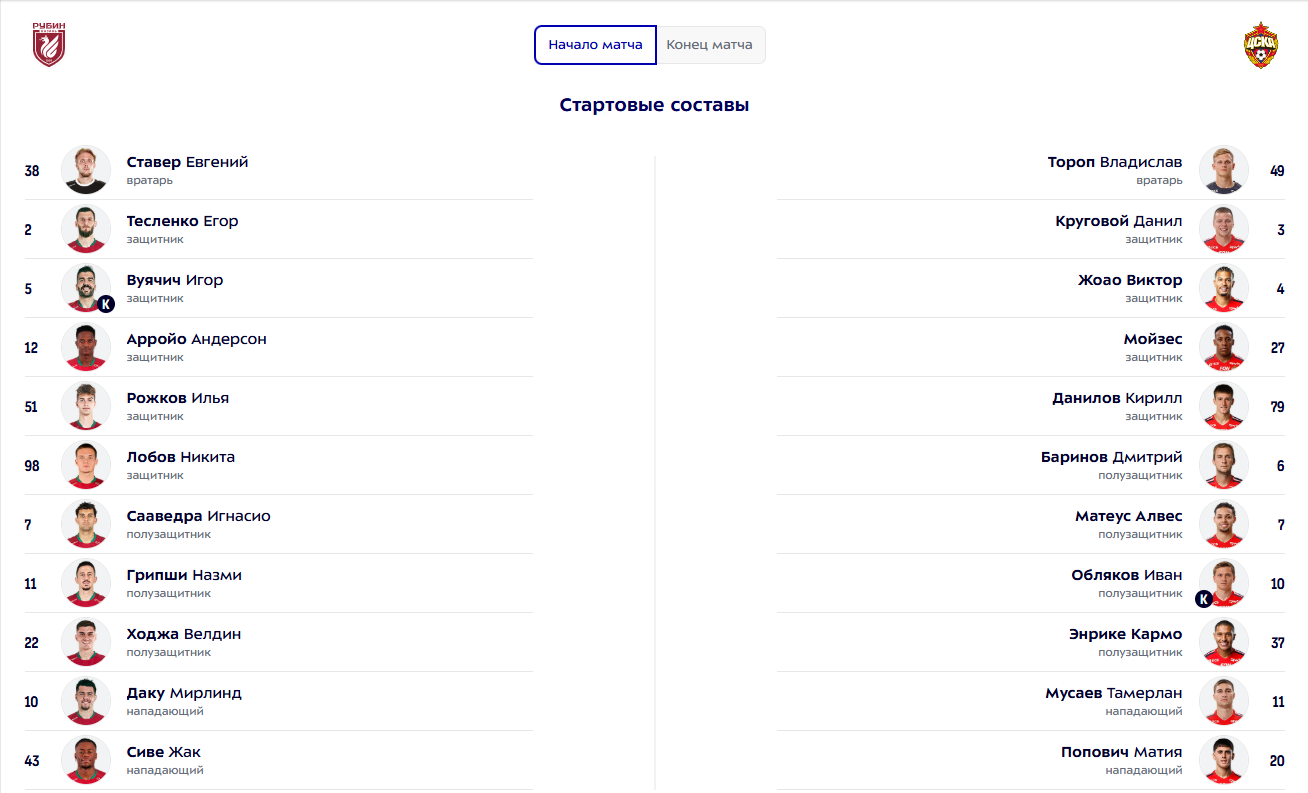
Task: Click player name Даку Мирлинд
Action: pyautogui.click(x=184, y=693)
